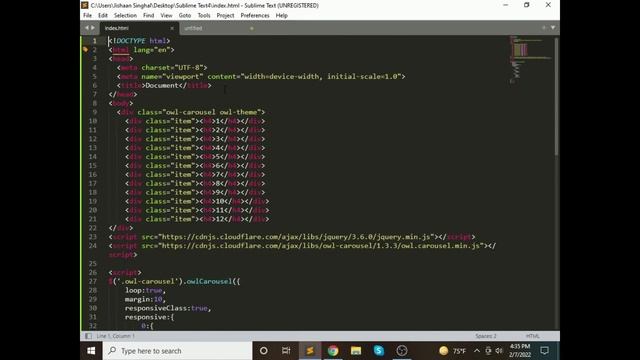Click the item div containing 5
Image resolution: width=640 pixels, height=360 pixels.
[195, 157]
